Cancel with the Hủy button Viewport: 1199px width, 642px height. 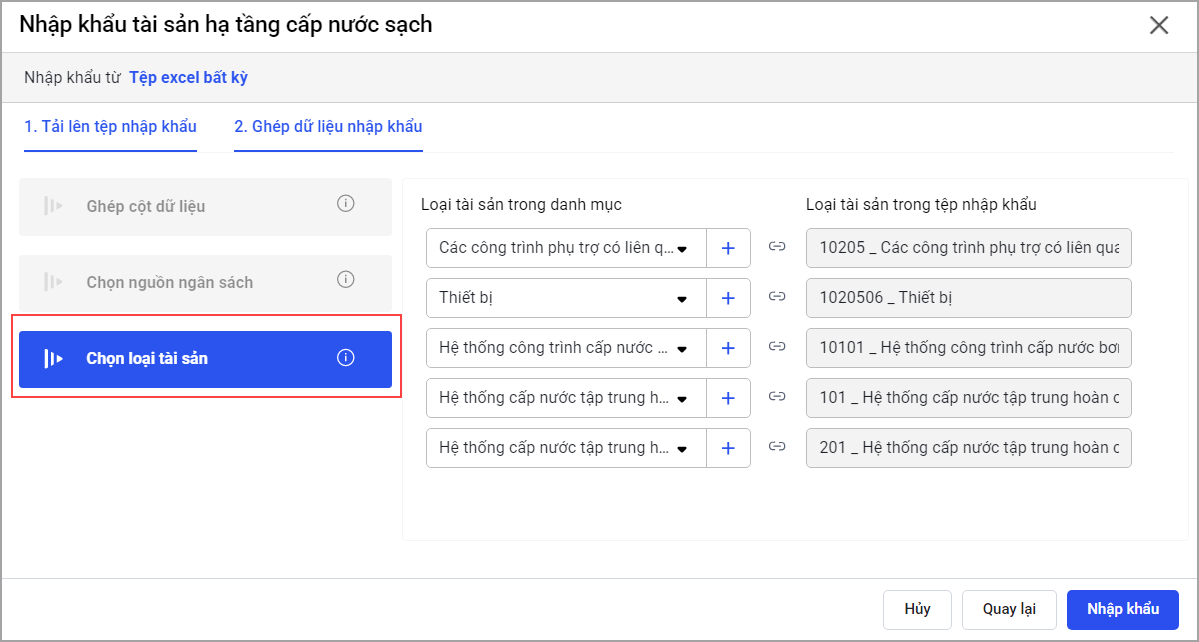click(x=917, y=609)
